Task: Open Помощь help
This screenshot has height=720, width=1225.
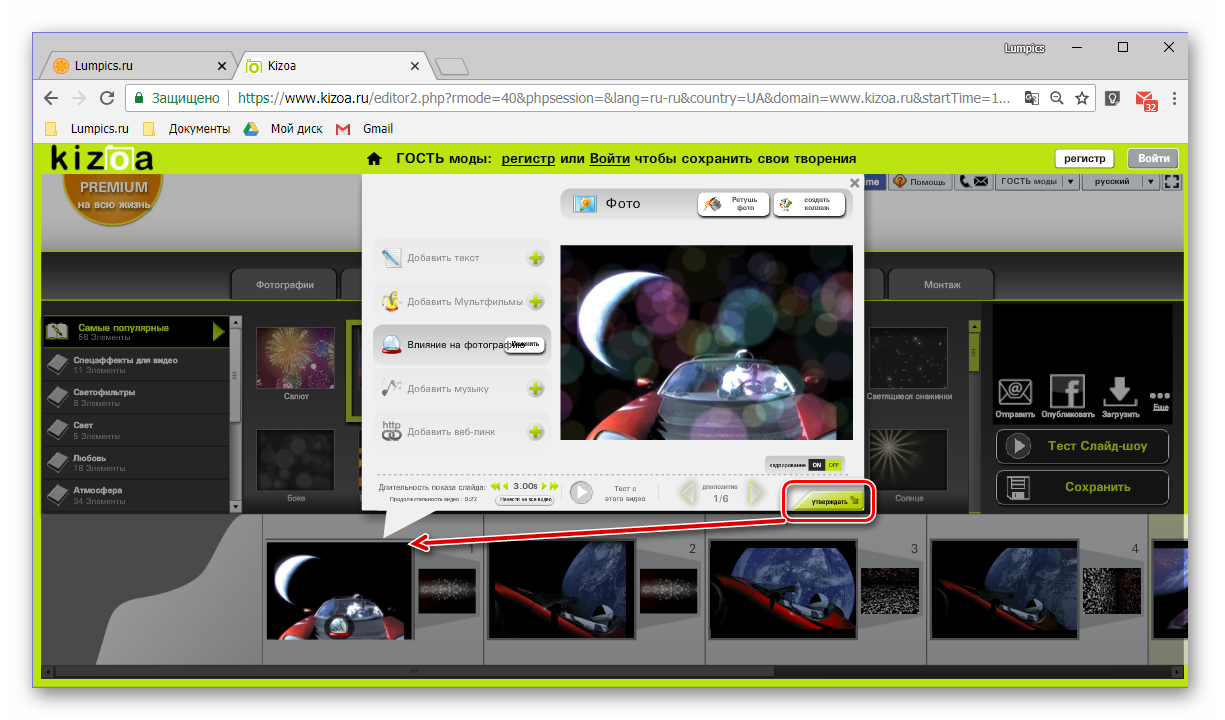Action: (x=920, y=182)
